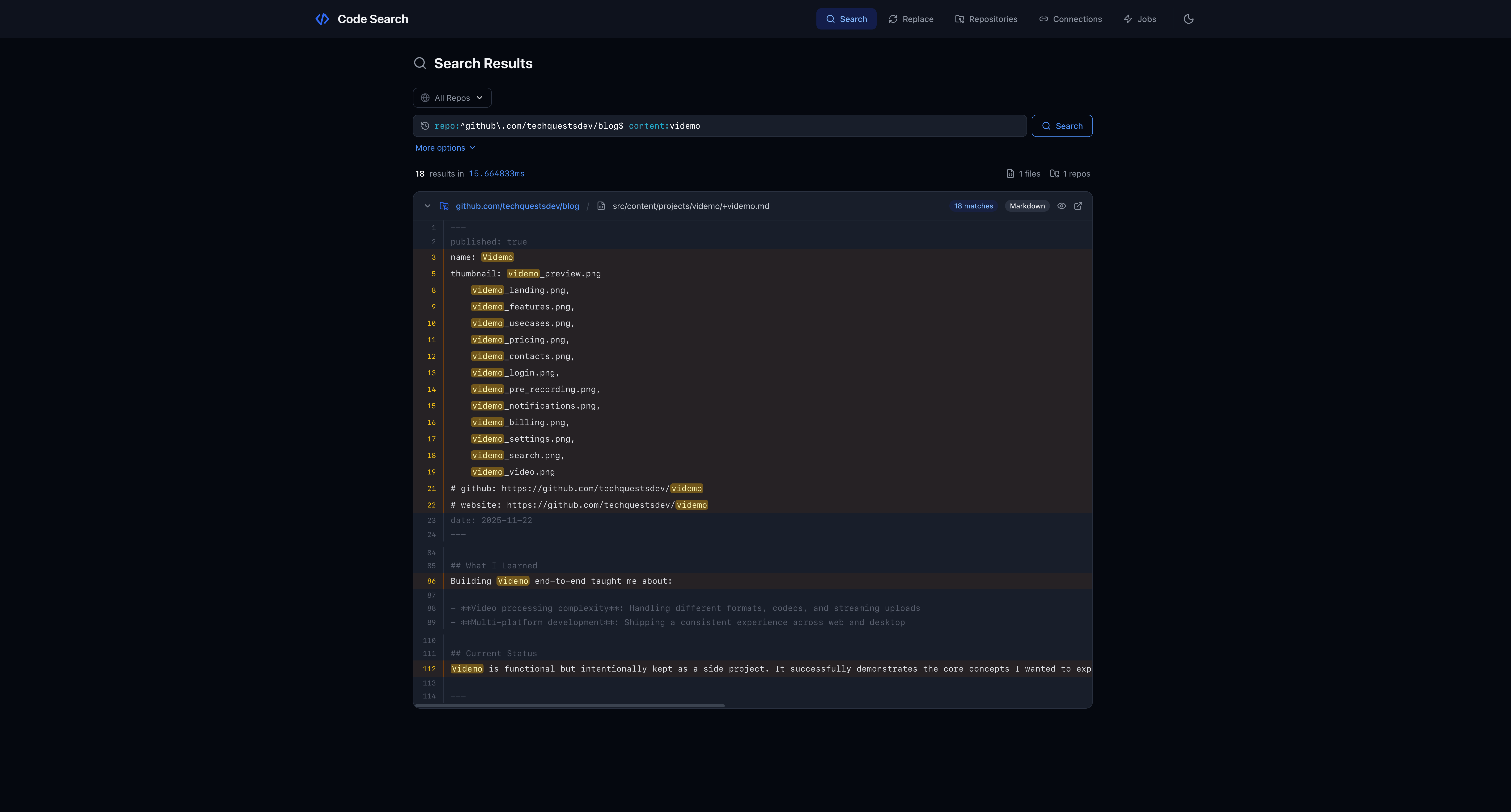Open search history via the clock icon
1511x812 pixels.
[x=425, y=126]
